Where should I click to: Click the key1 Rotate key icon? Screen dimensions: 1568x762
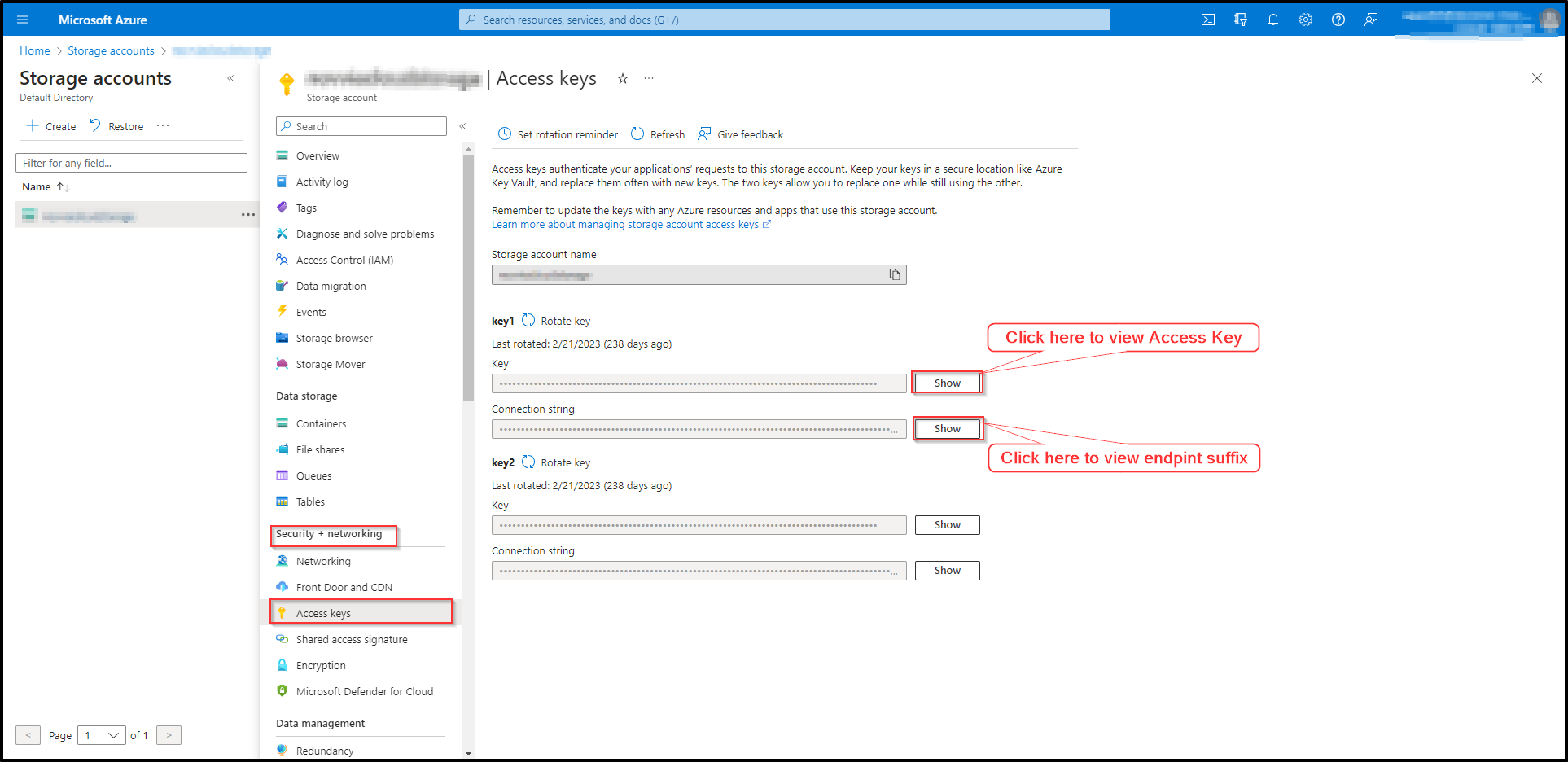click(x=528, y=321)
